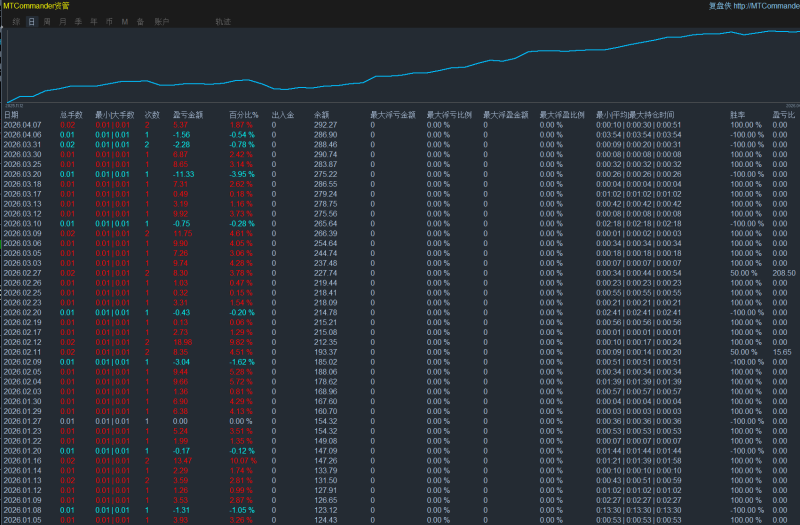The image size is (800, 525).
Task: Open the 年 yearly tab
Action: (x=94, y=21)
